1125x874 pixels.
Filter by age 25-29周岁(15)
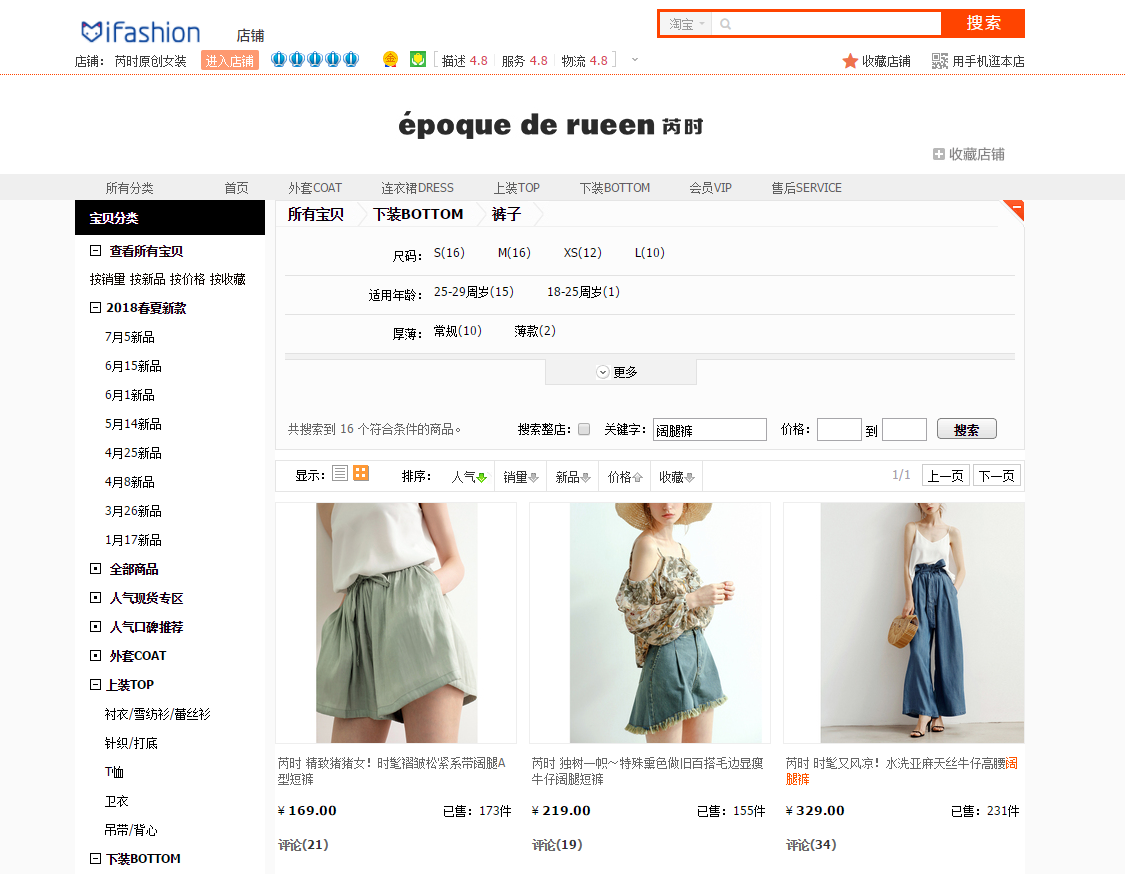474,292
